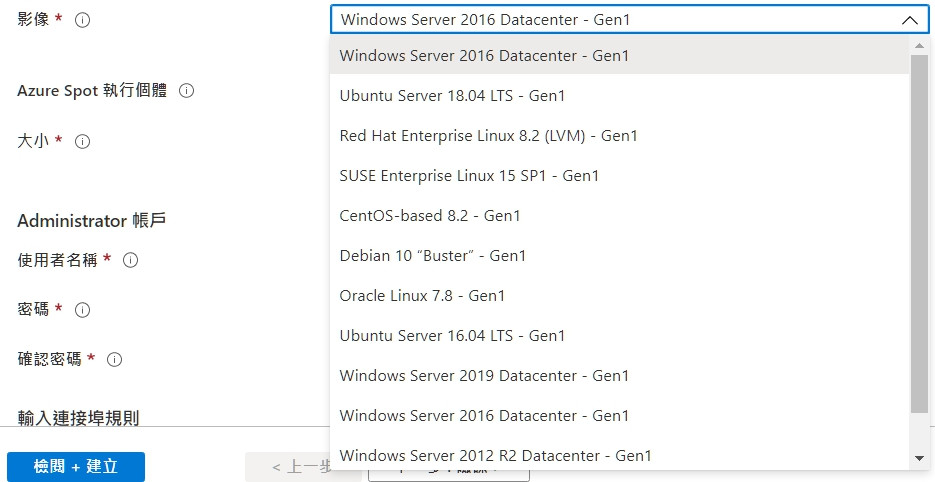Image resolution: width=935 pixels, height=482 pixels.
Task: Click info icon beside 使用者名稱
Action: coord(130,260)
